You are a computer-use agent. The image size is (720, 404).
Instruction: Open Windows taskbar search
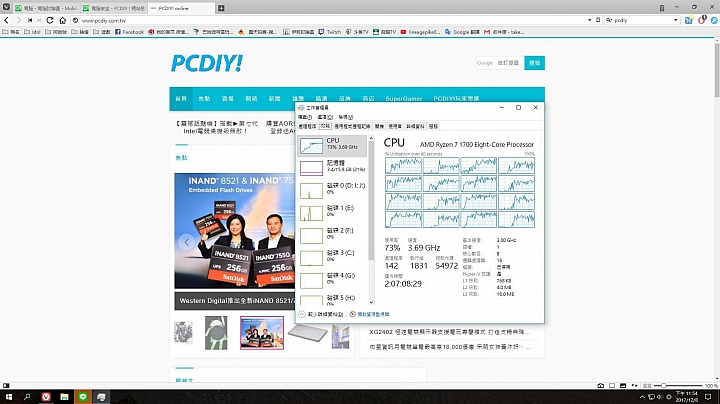coord(27,397)
